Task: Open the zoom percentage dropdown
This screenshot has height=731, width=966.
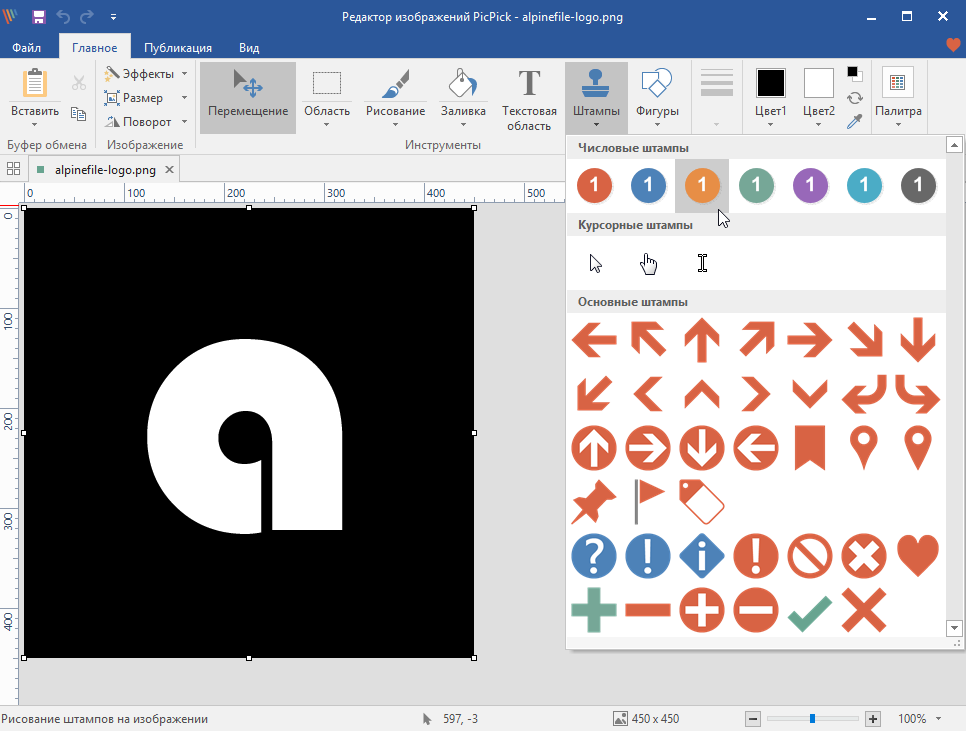Action: click(x=939, y=719)
